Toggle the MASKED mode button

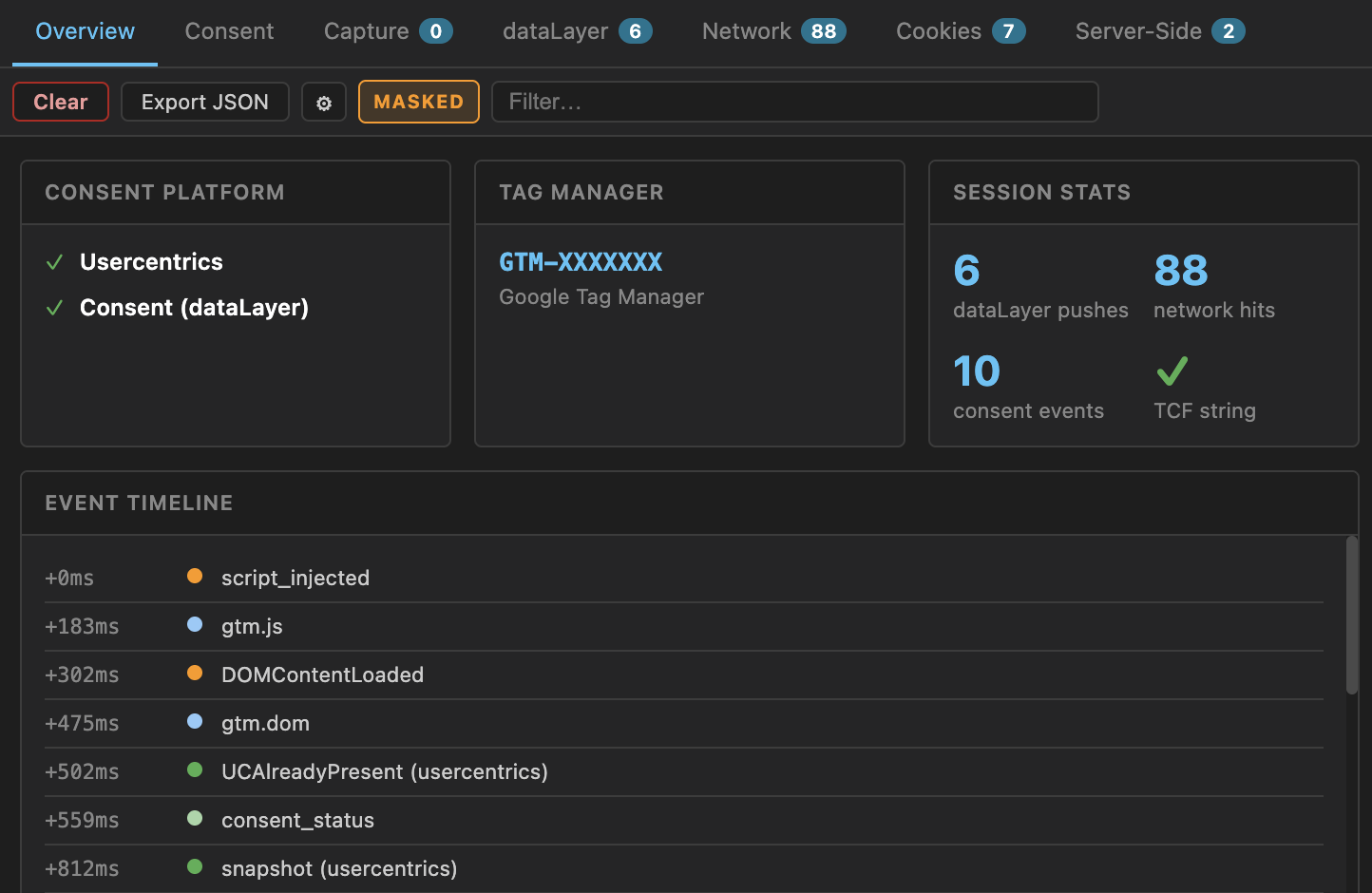coord(419,102)
